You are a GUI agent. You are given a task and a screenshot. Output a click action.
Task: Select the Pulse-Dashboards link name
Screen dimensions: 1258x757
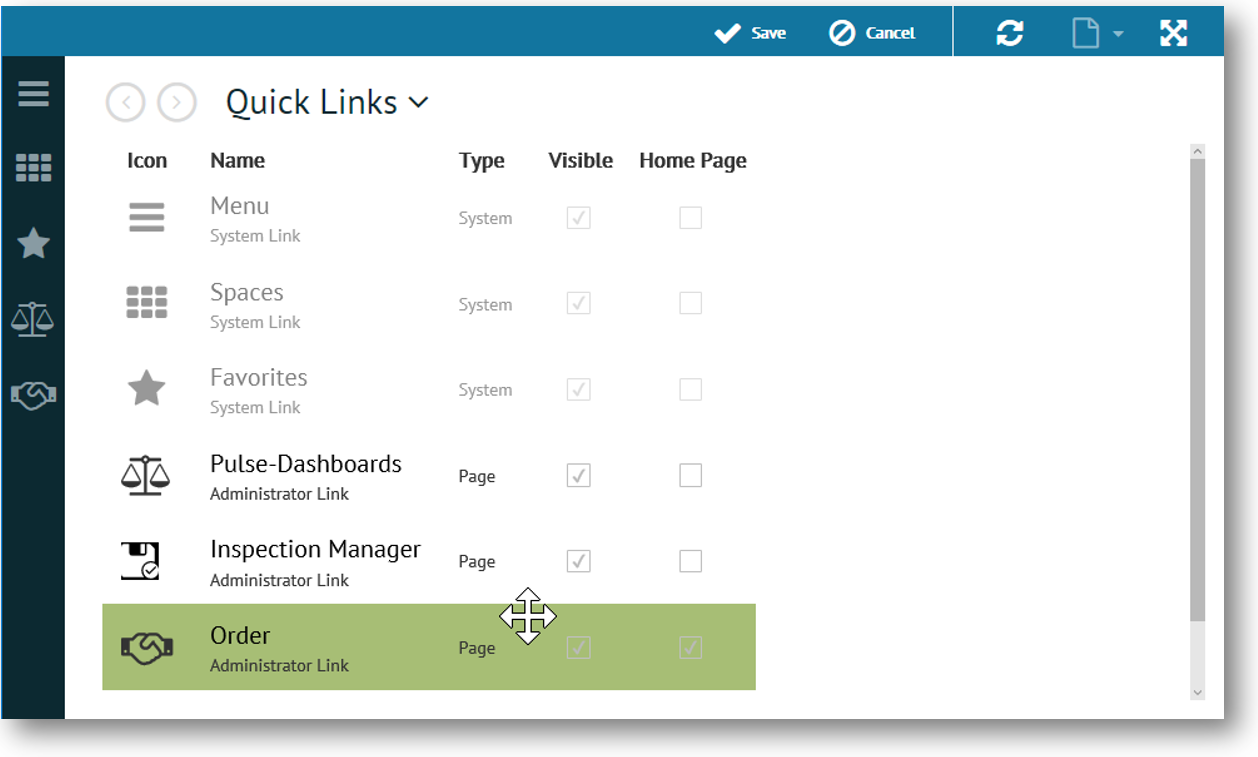[x=306, y=464]
